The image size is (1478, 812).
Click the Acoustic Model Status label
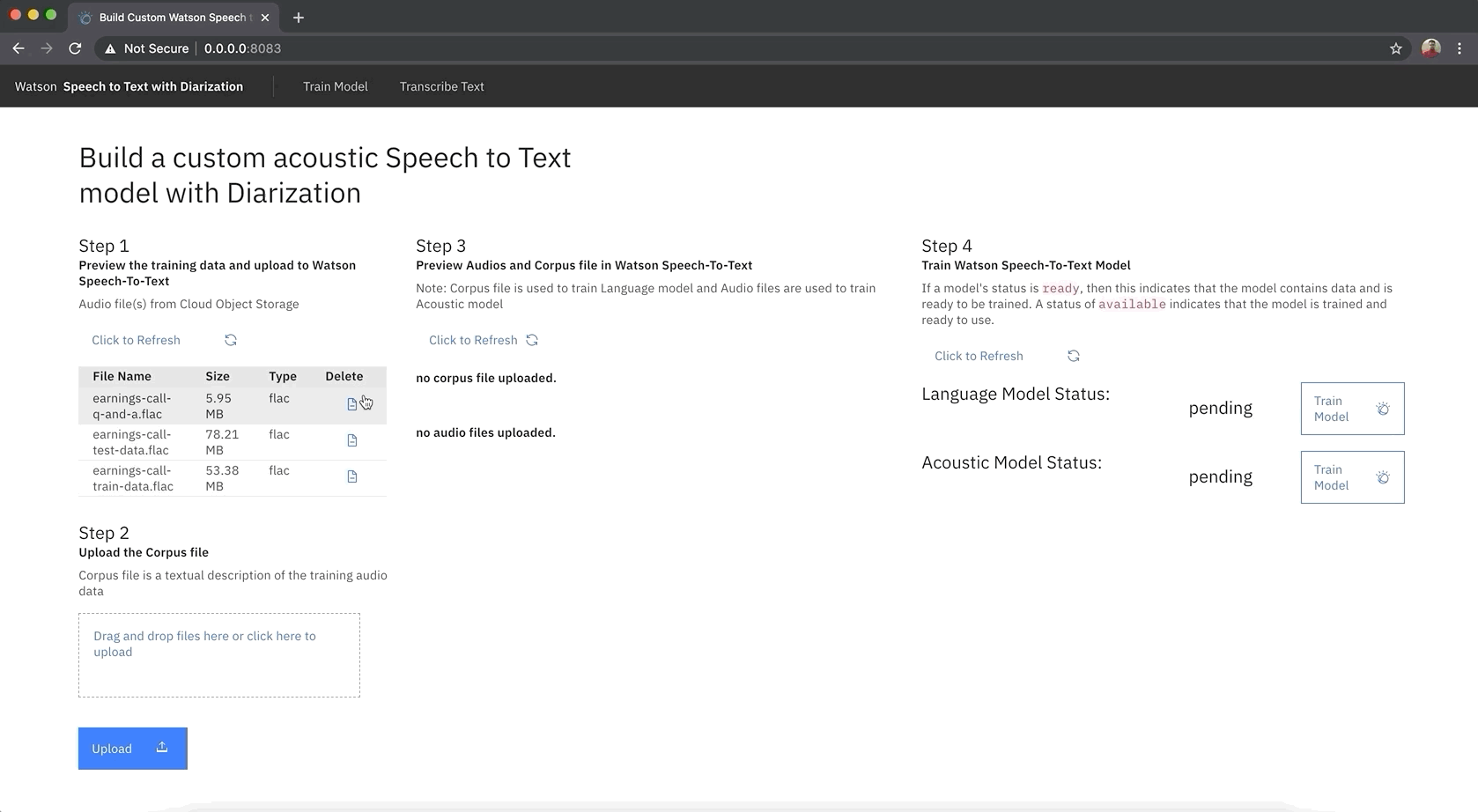pos(1011,462)
